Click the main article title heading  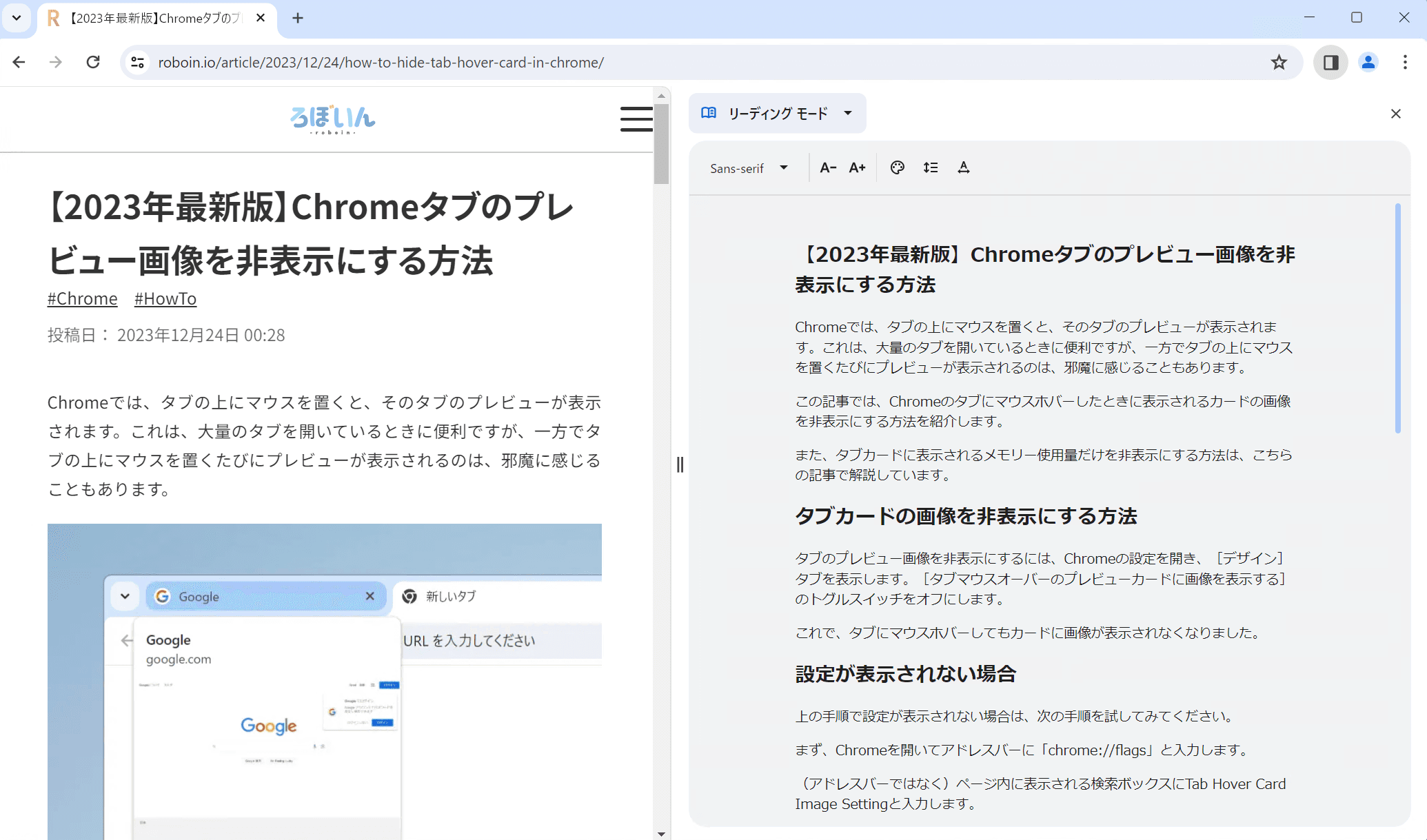(x=311, y=234)
